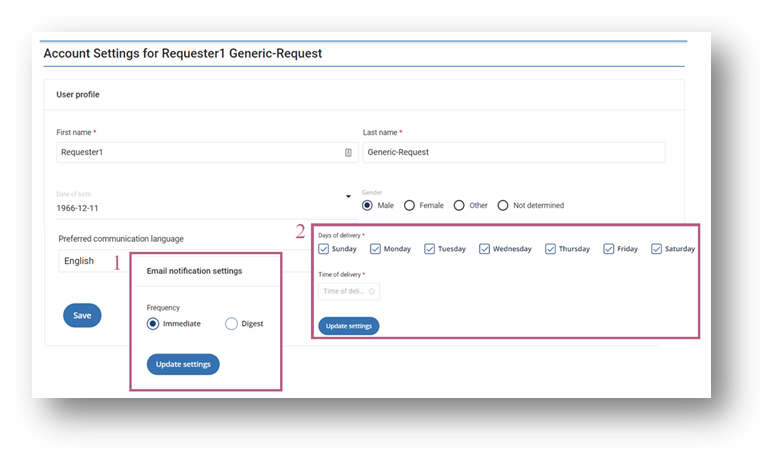Click the Save button

point(82,315)
